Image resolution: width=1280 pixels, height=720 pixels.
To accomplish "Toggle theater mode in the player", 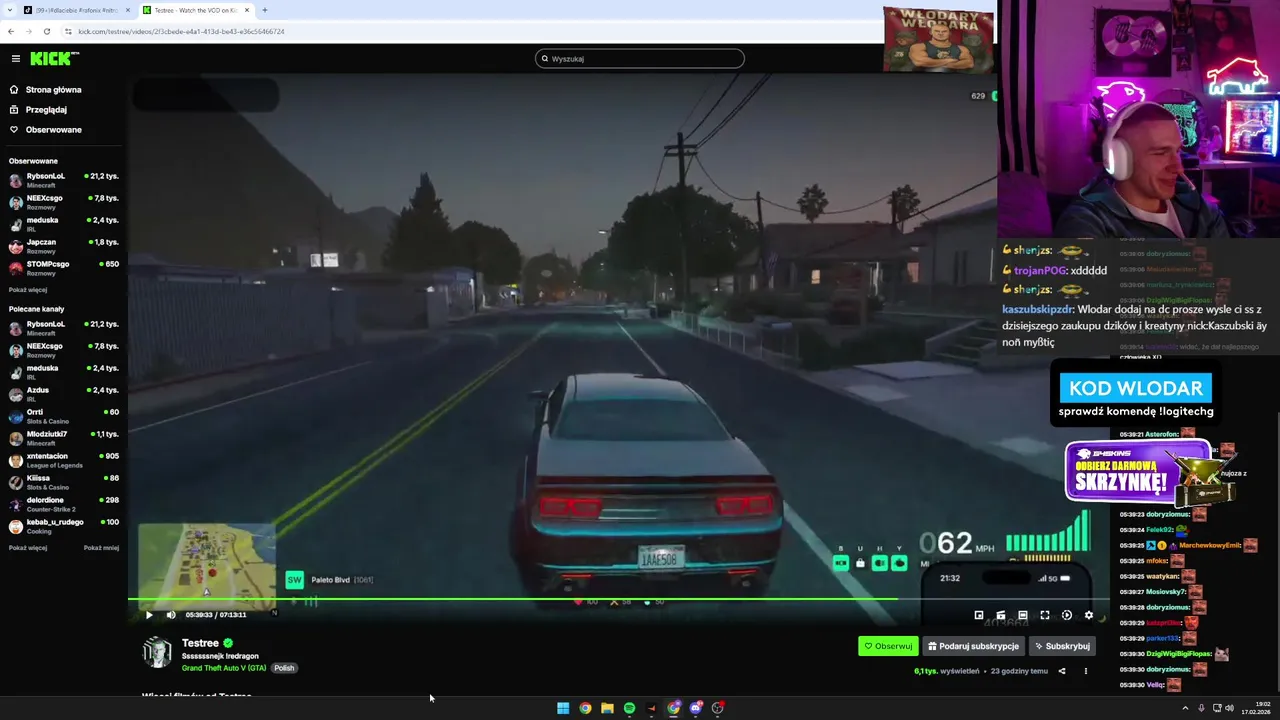I will point(1023,615).
